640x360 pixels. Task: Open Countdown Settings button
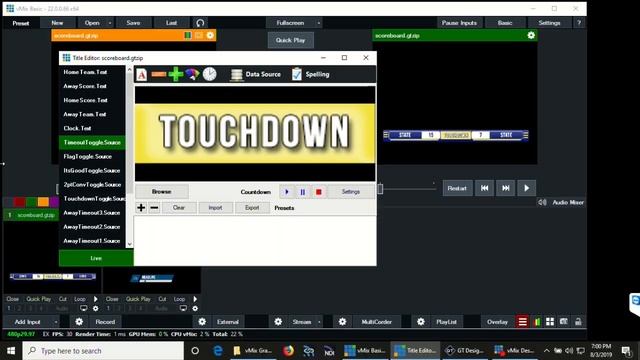351,192
